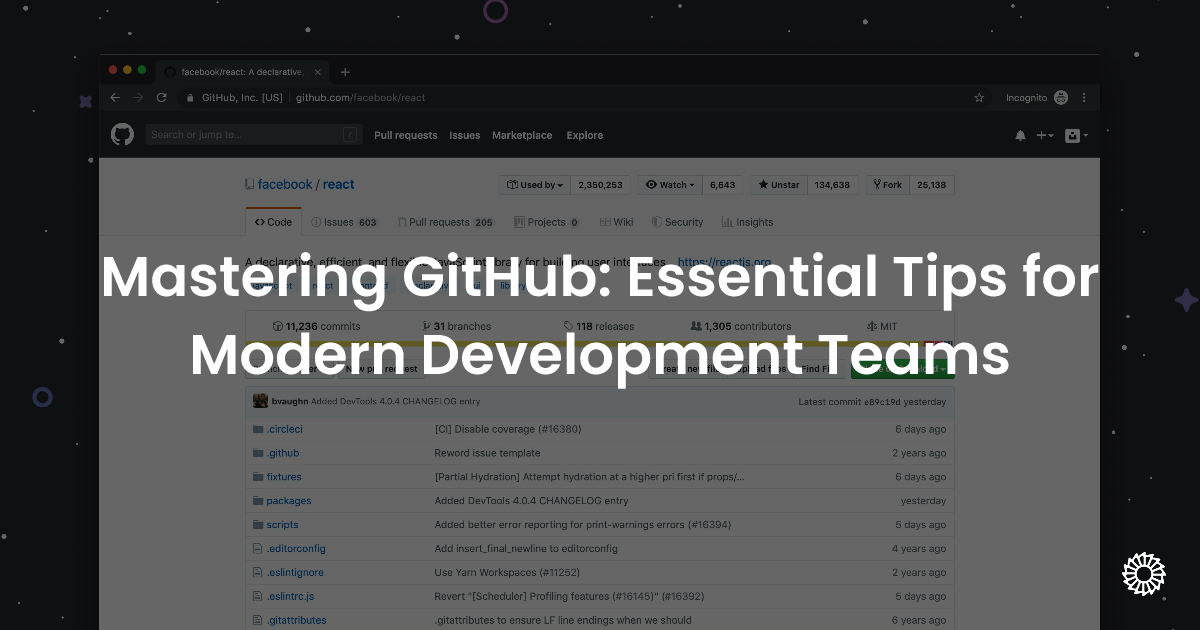This screenshot has height=630, width=1200.
Task: Click the GitHub Octocat logo
Action: point(122,134)
